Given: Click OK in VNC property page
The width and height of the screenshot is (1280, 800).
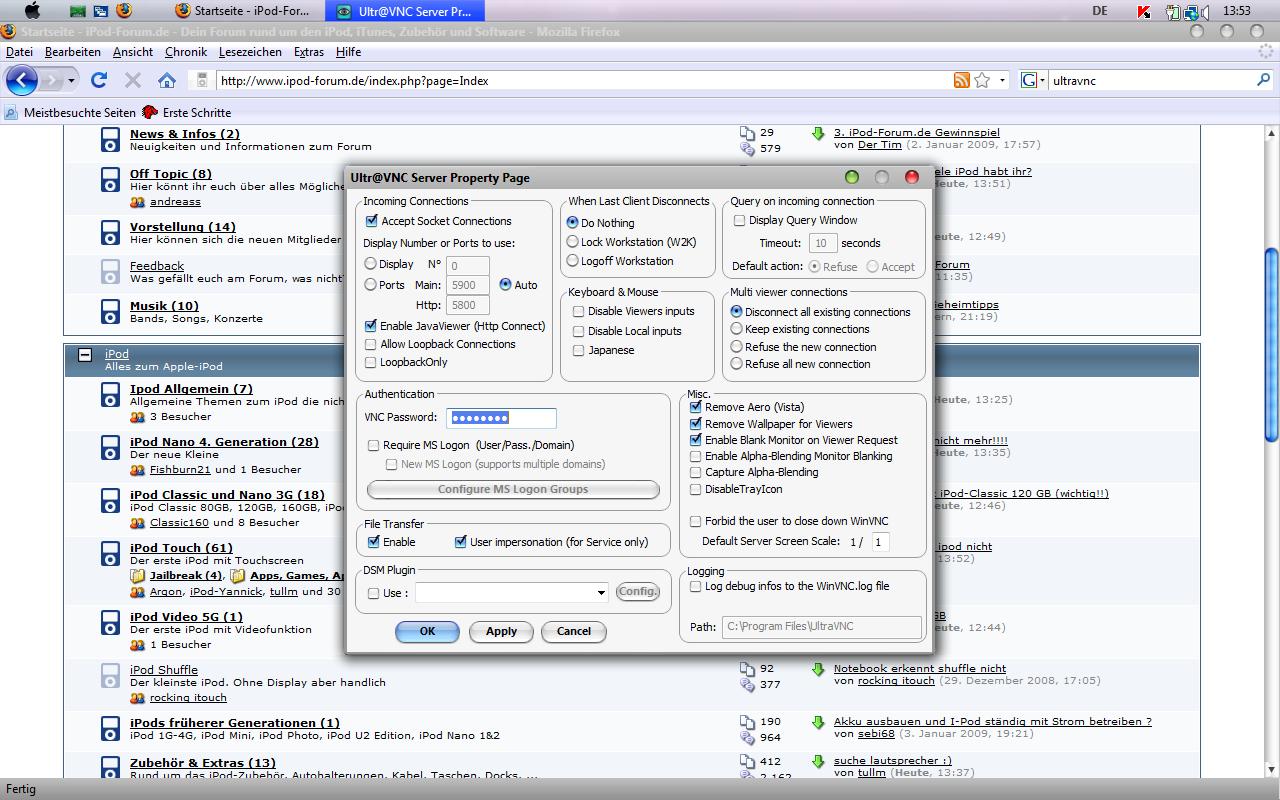Looking at the screenshot, I should click(x=427, y=631).
